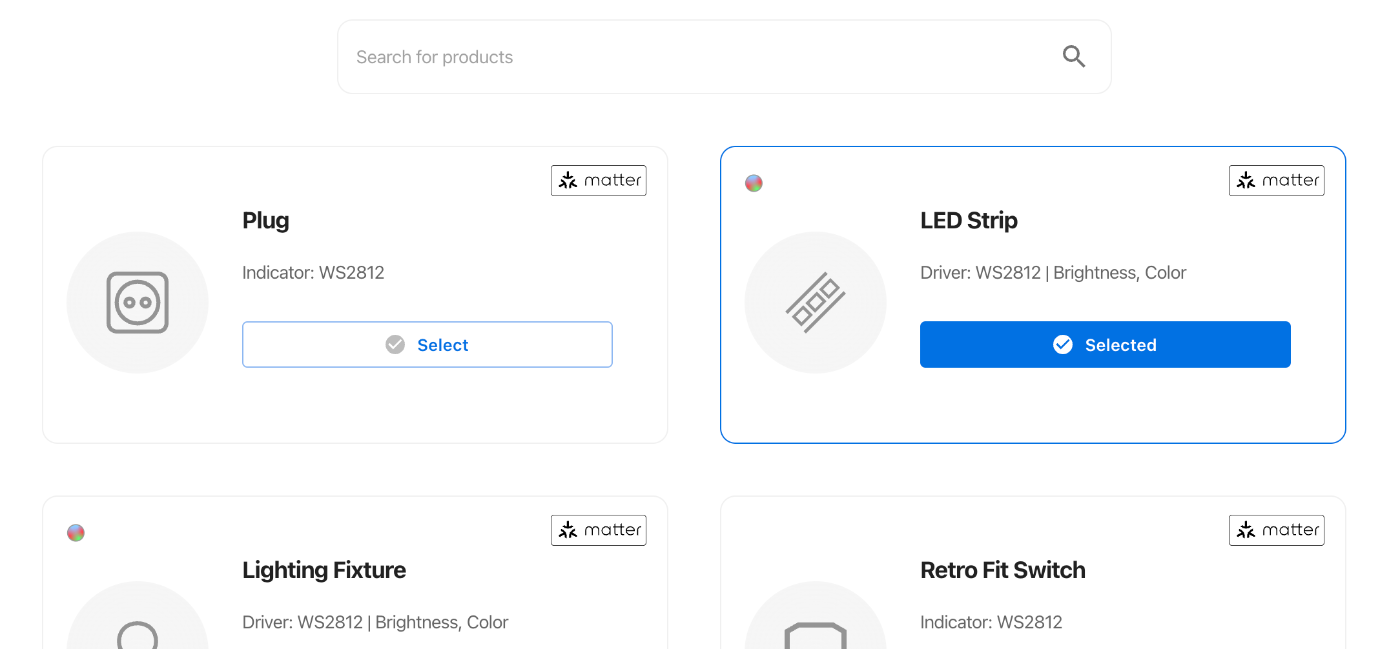1400x649 pixels.
Task: Open the Lighting Fixture product title
Action: click(x=324, y=571)
